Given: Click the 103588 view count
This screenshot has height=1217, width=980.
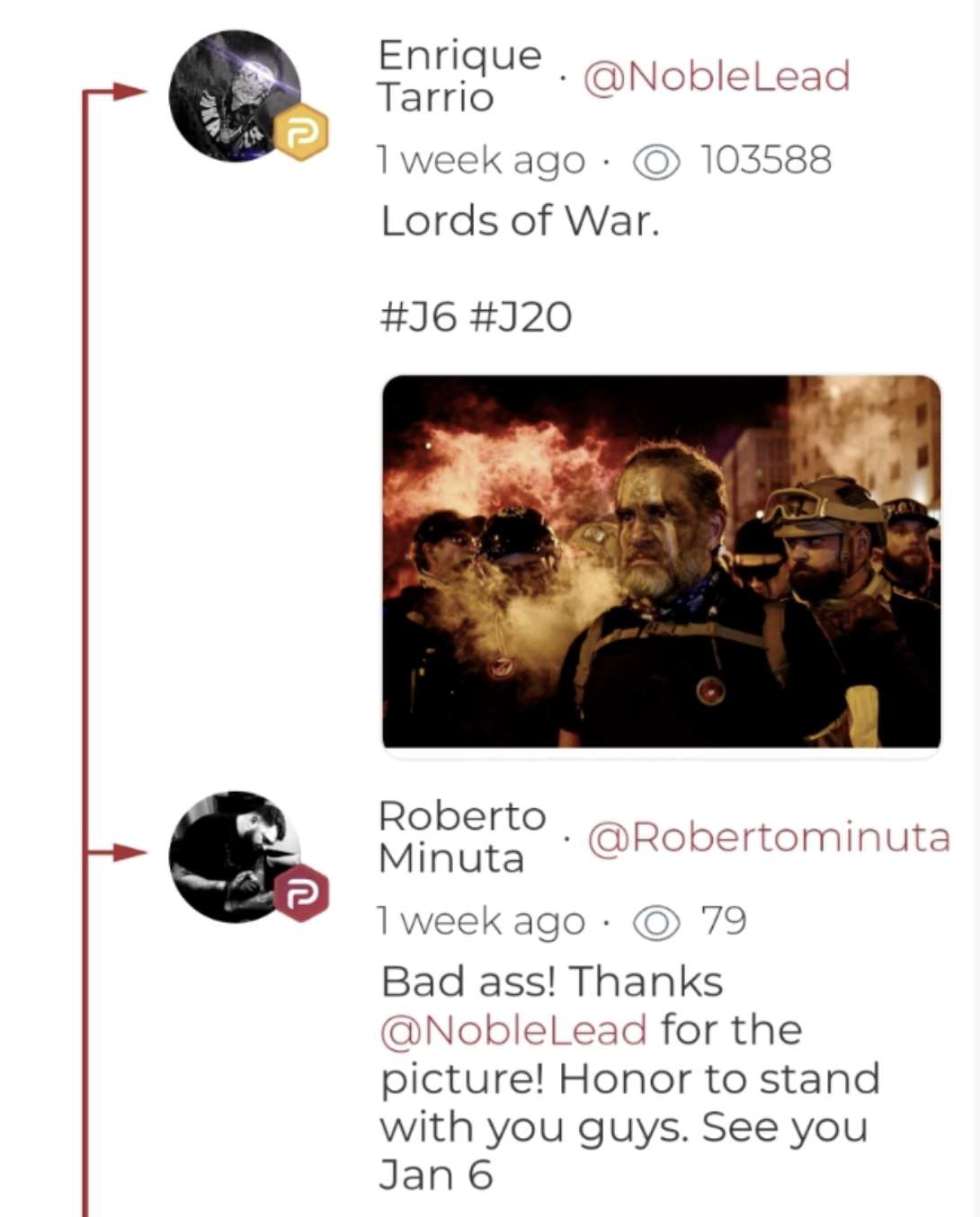Looking at the screenshot, I should coord(766,161).
